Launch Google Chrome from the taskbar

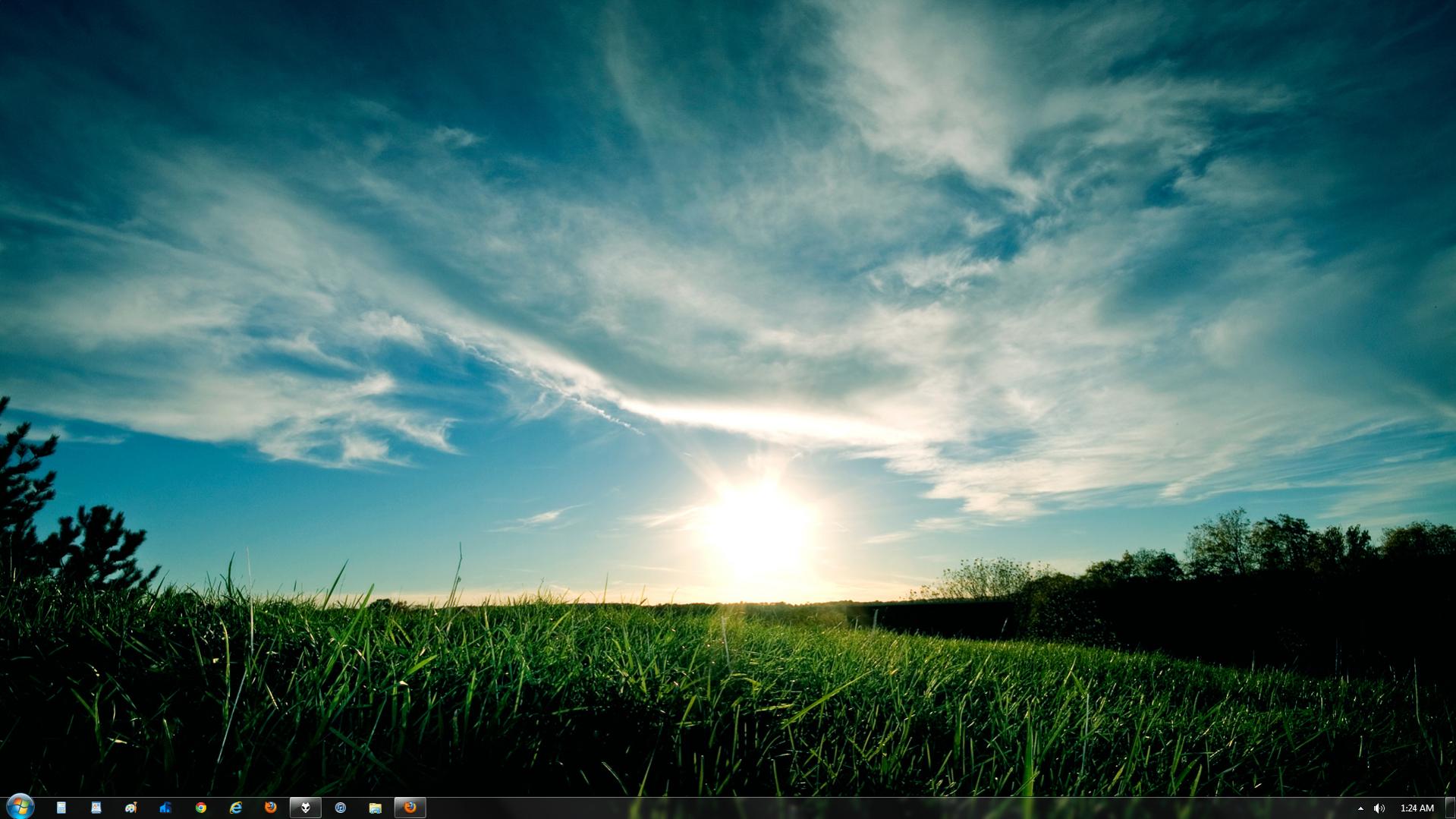coord(200,808)
